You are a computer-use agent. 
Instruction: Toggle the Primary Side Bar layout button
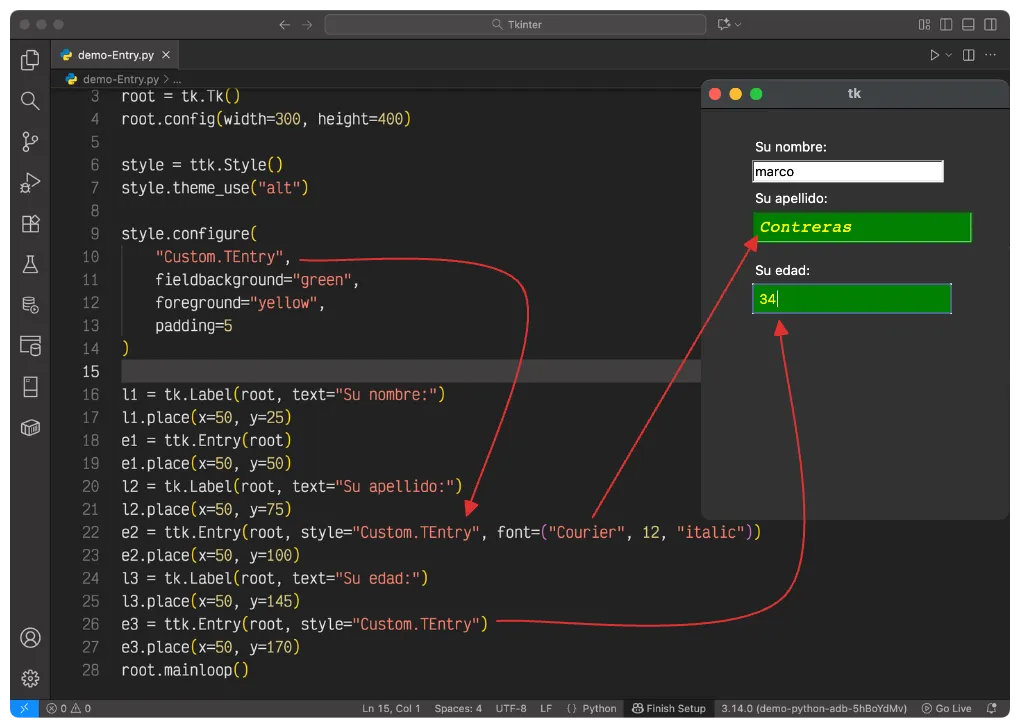click(x=946, y=24)
